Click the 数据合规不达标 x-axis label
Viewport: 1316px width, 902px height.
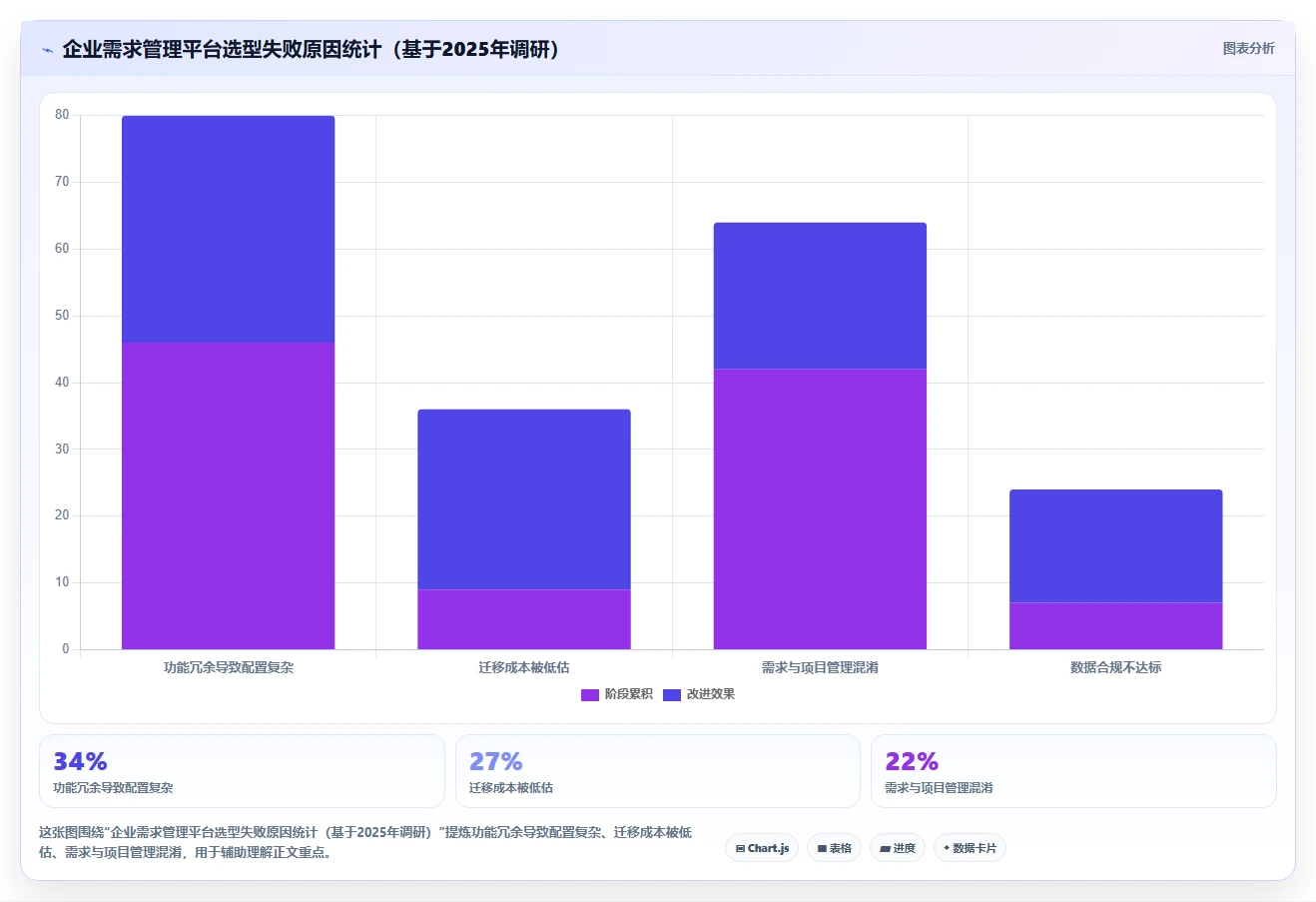[x=1116, y=667]
